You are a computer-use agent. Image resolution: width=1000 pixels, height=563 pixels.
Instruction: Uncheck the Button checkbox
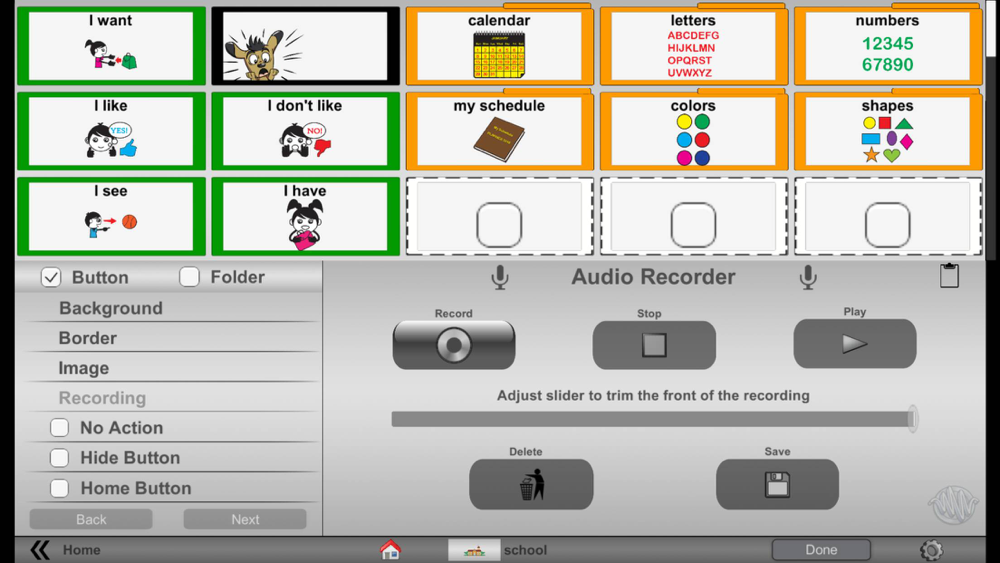click(x=51, y=277)
